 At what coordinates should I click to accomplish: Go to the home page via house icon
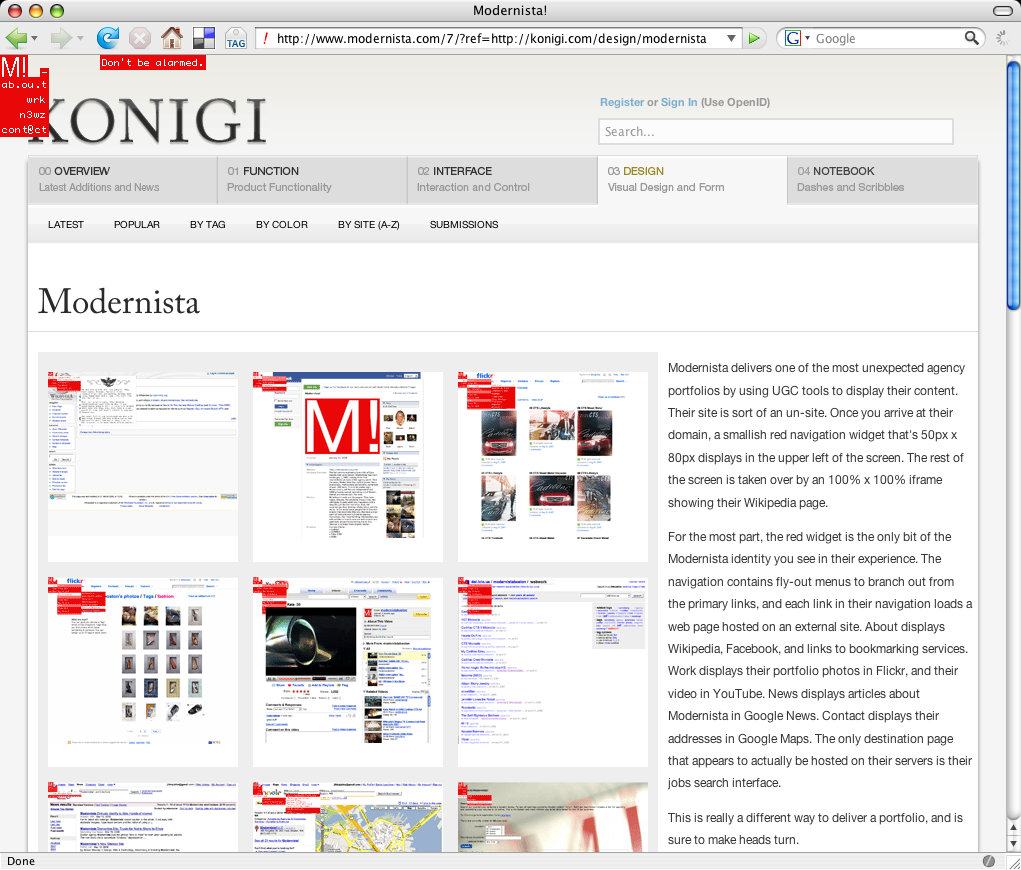172,38
